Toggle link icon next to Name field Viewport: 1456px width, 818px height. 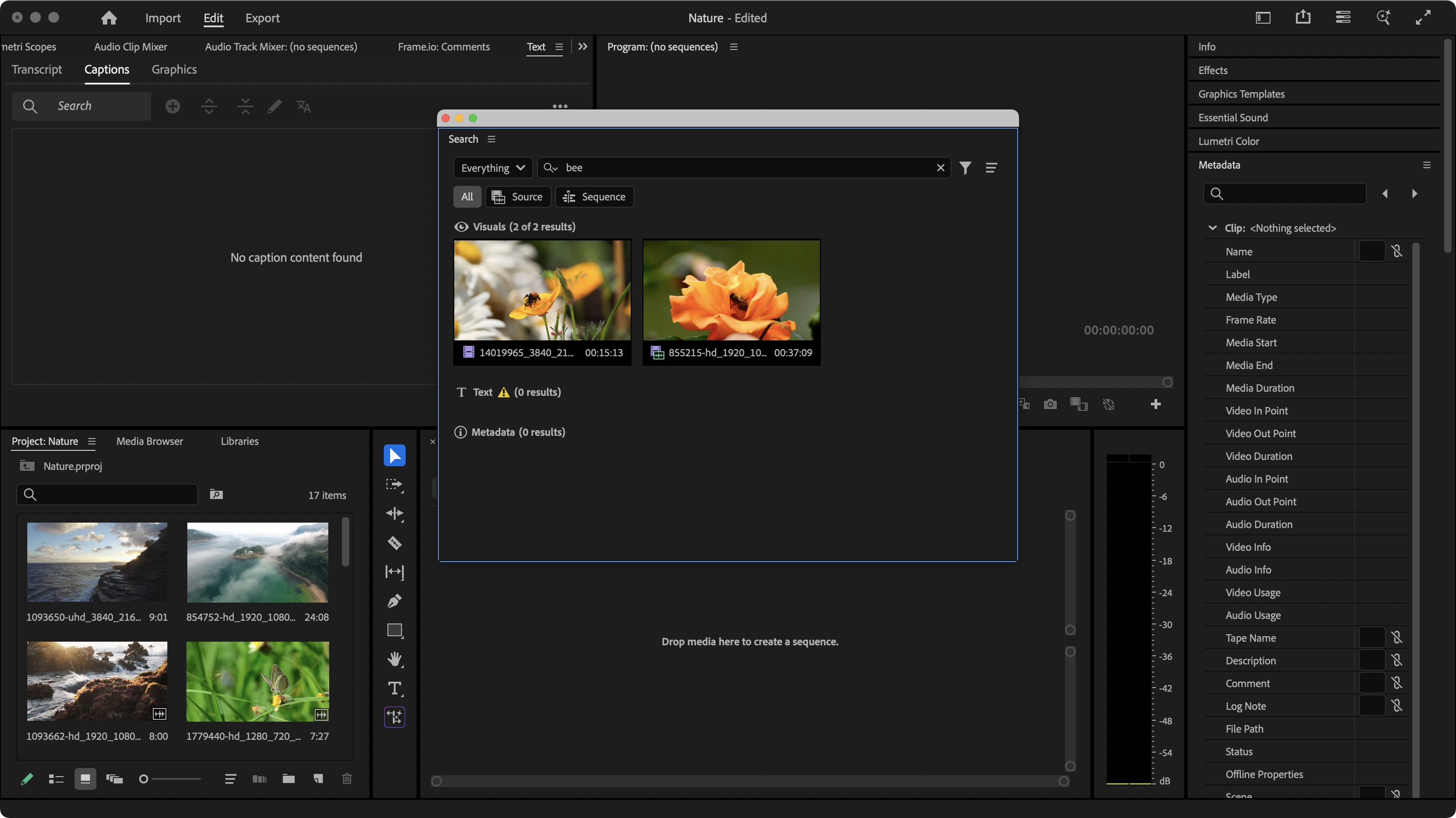tap(1396, 251)
